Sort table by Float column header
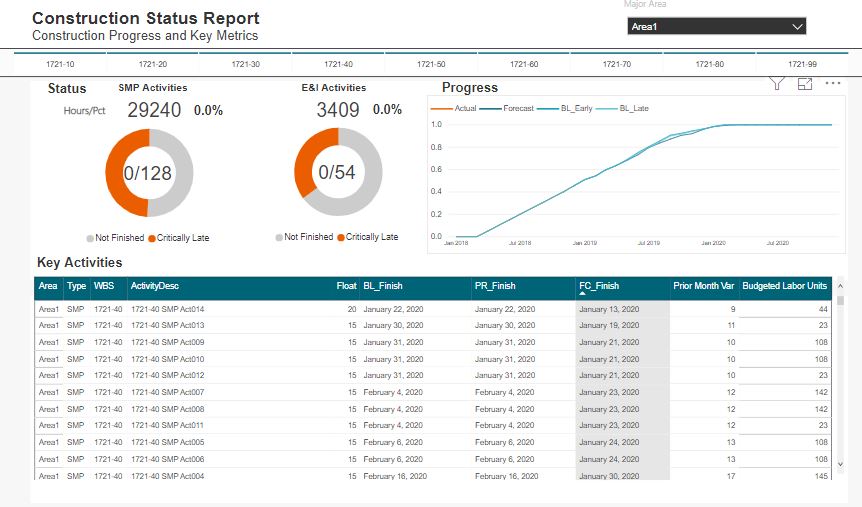 (x=346, y=286)
